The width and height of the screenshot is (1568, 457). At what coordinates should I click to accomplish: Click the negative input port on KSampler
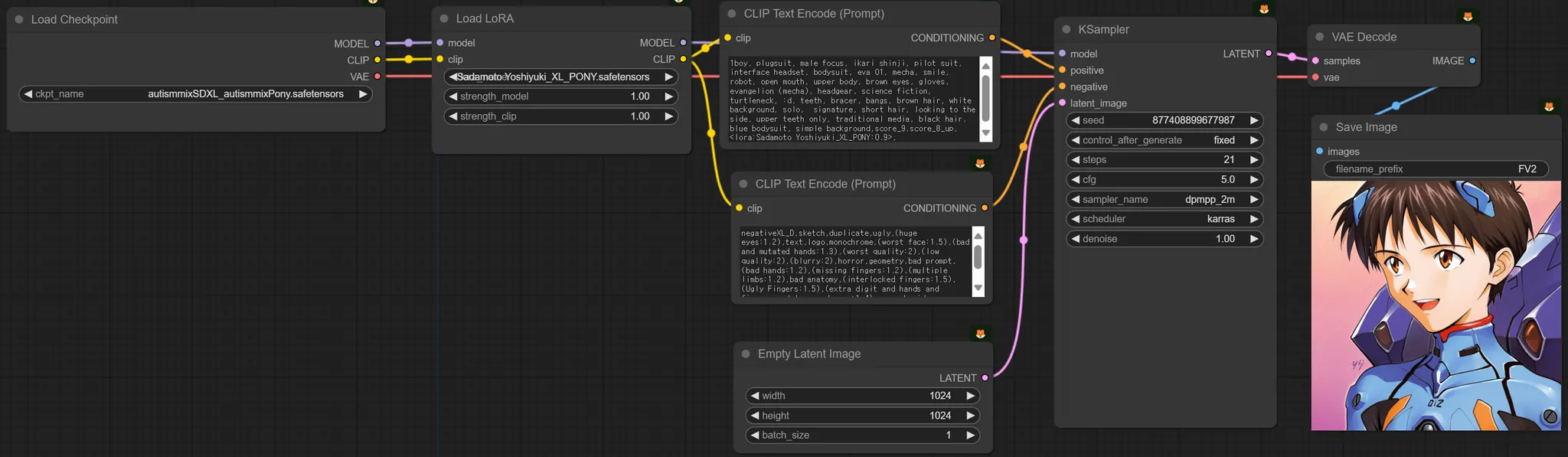(1063, 87)
